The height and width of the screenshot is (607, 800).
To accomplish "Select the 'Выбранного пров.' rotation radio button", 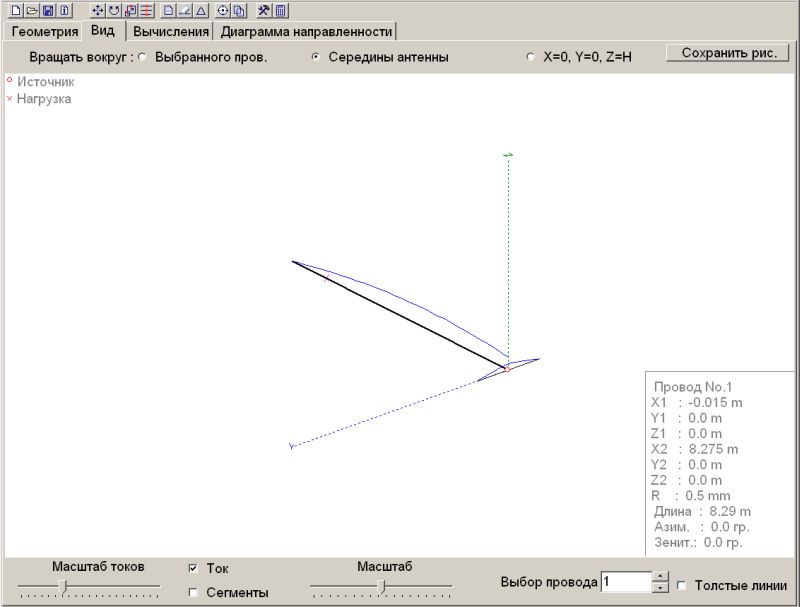I will tap(141, 57).
